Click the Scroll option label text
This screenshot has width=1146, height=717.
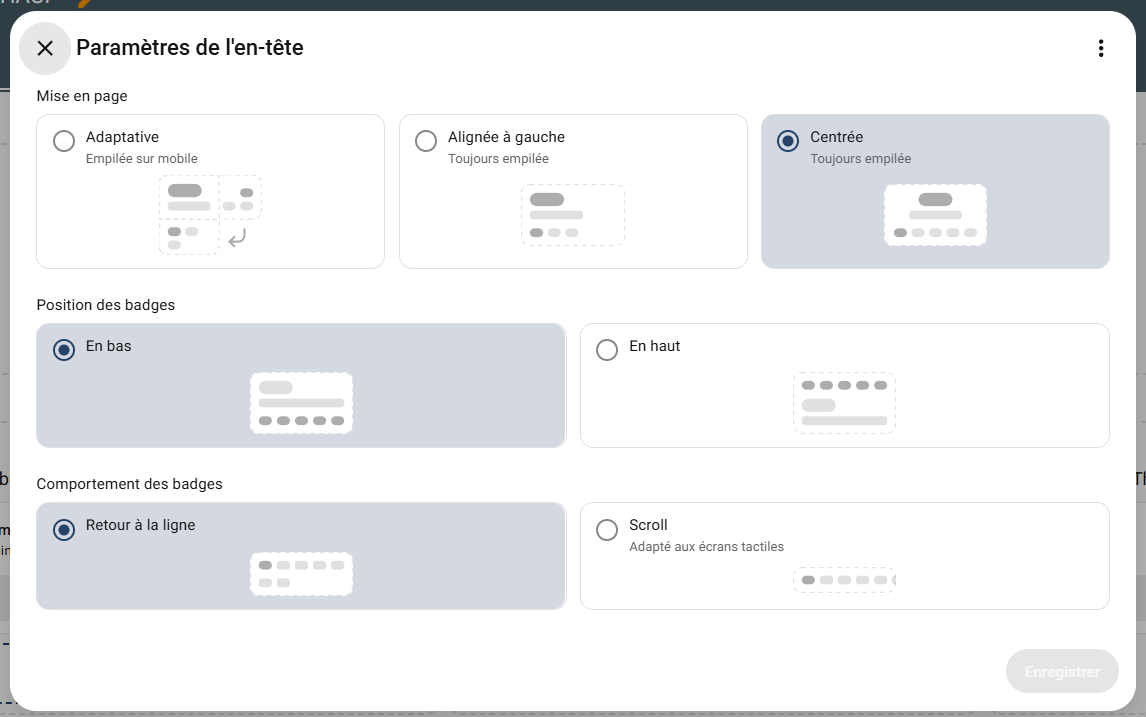(648, 525)
